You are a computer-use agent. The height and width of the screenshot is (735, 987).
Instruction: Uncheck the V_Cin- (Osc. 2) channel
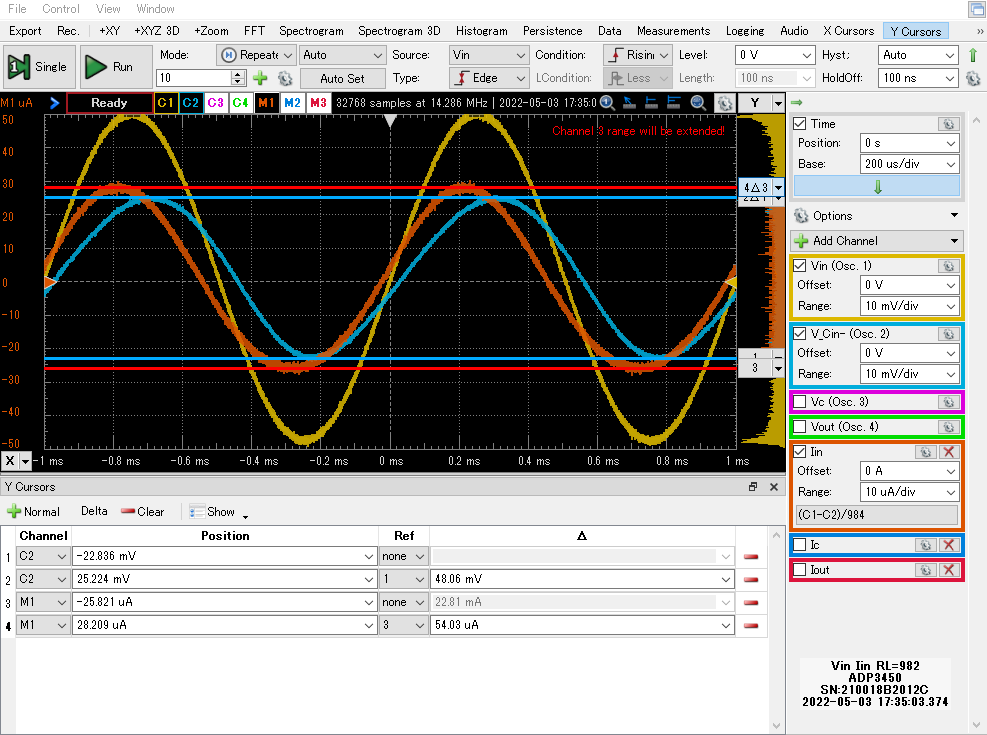(x=800, y=334)
